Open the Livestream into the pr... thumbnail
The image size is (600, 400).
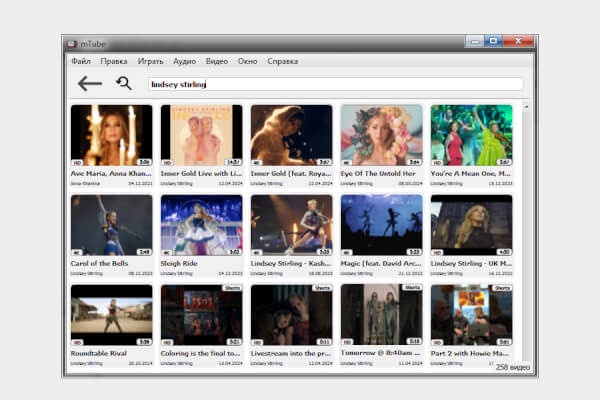[292, 315]
